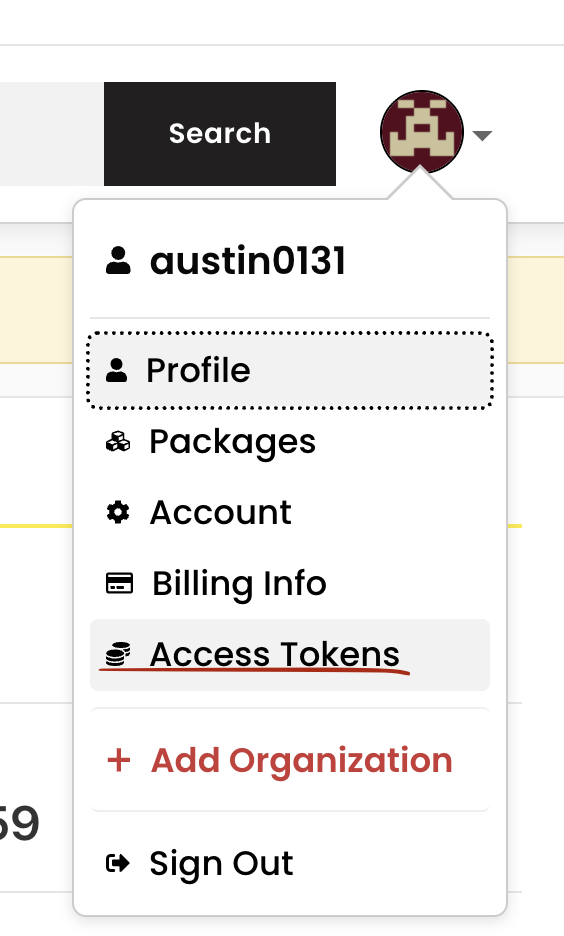564x936 pixels.
Task: Click the credit card icon for Billing Info
Action: pyautogui.click(x=119, y=583)
